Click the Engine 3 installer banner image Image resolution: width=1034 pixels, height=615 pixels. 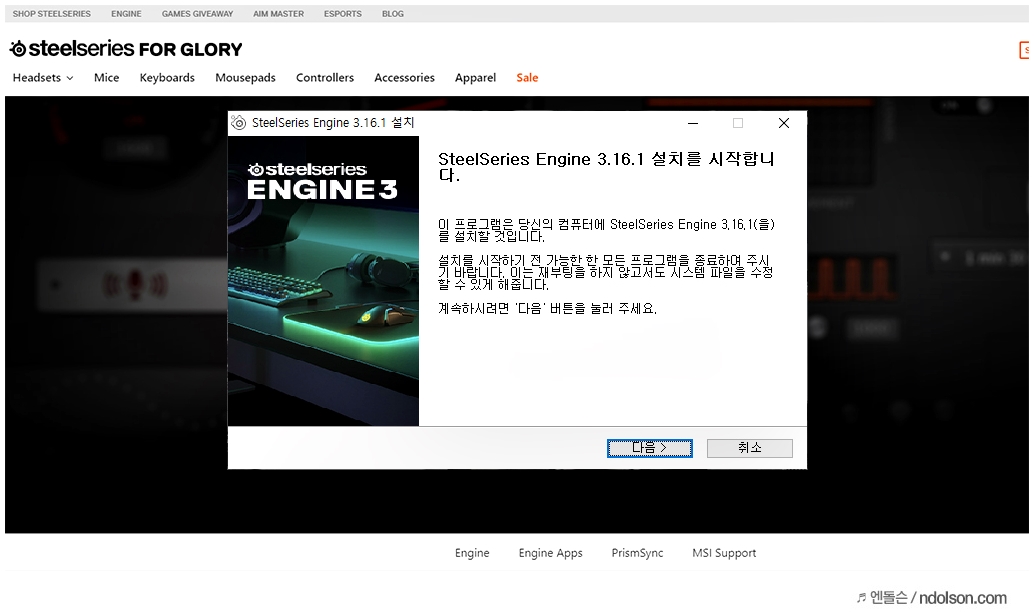click(x=323, y=281)
